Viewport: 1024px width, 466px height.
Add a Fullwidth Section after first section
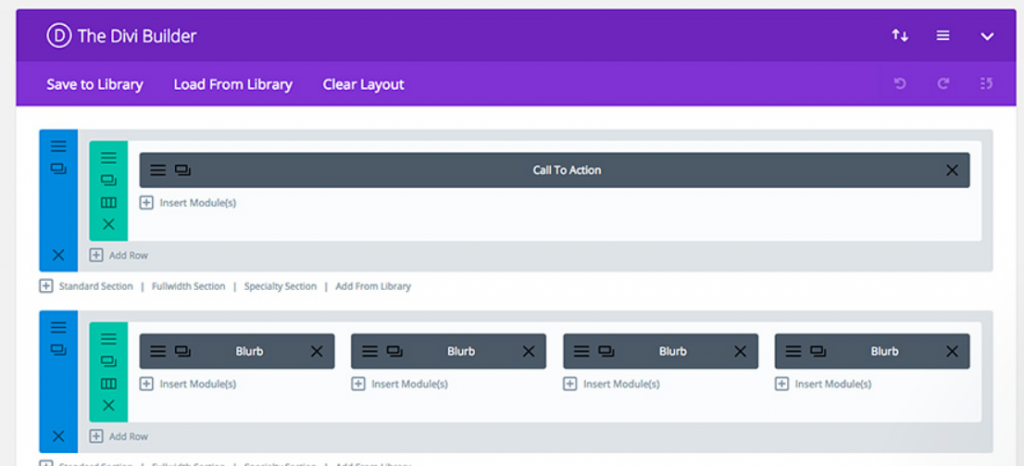[x=188, y=286]
